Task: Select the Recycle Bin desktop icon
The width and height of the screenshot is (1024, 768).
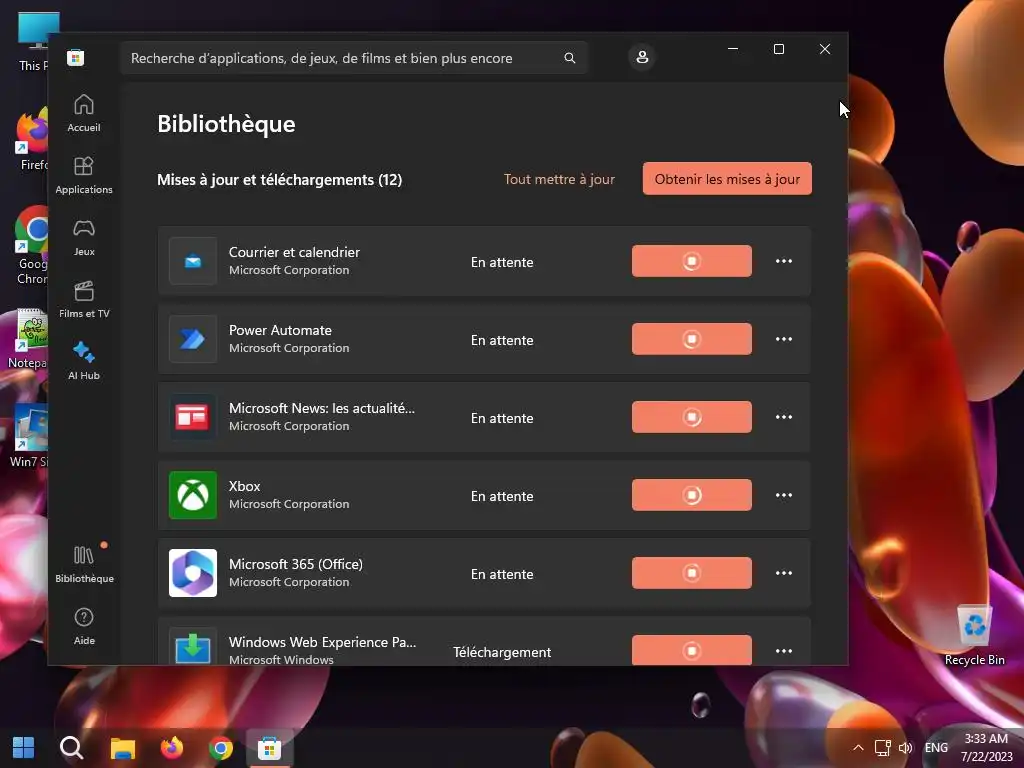Action: (974, 633)
